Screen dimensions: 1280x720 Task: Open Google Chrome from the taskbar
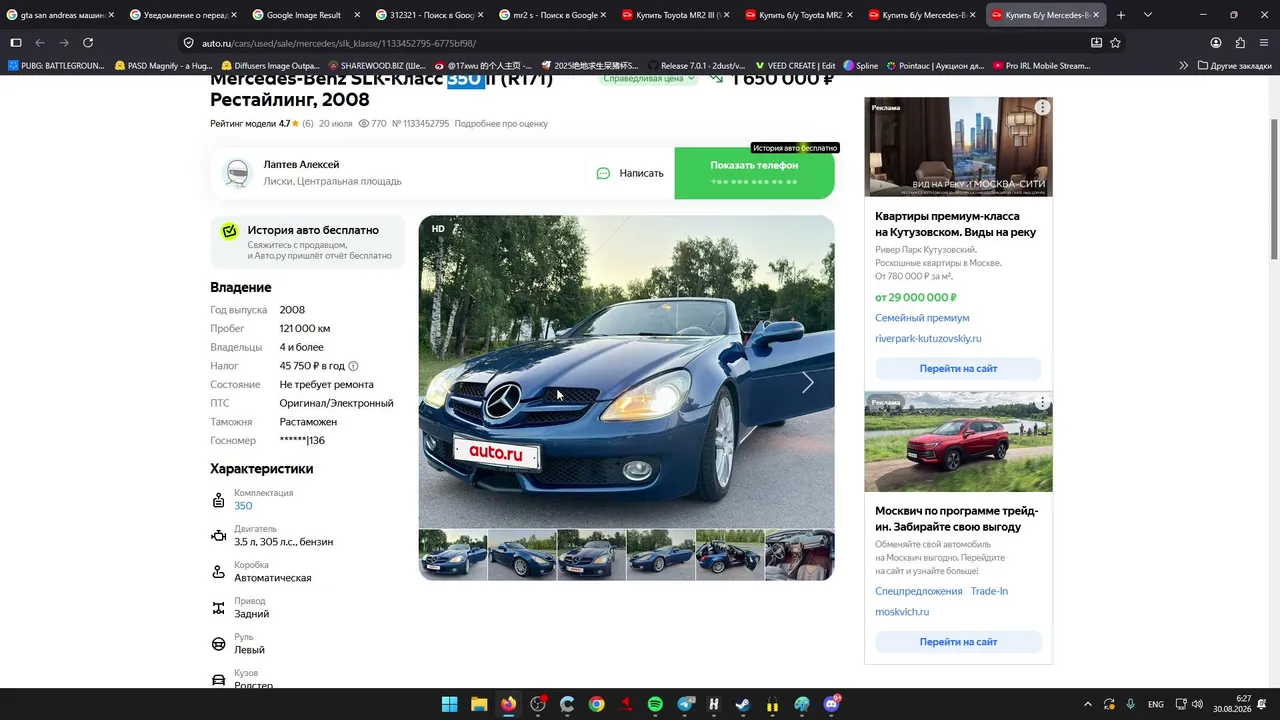(x=596, y=704)
